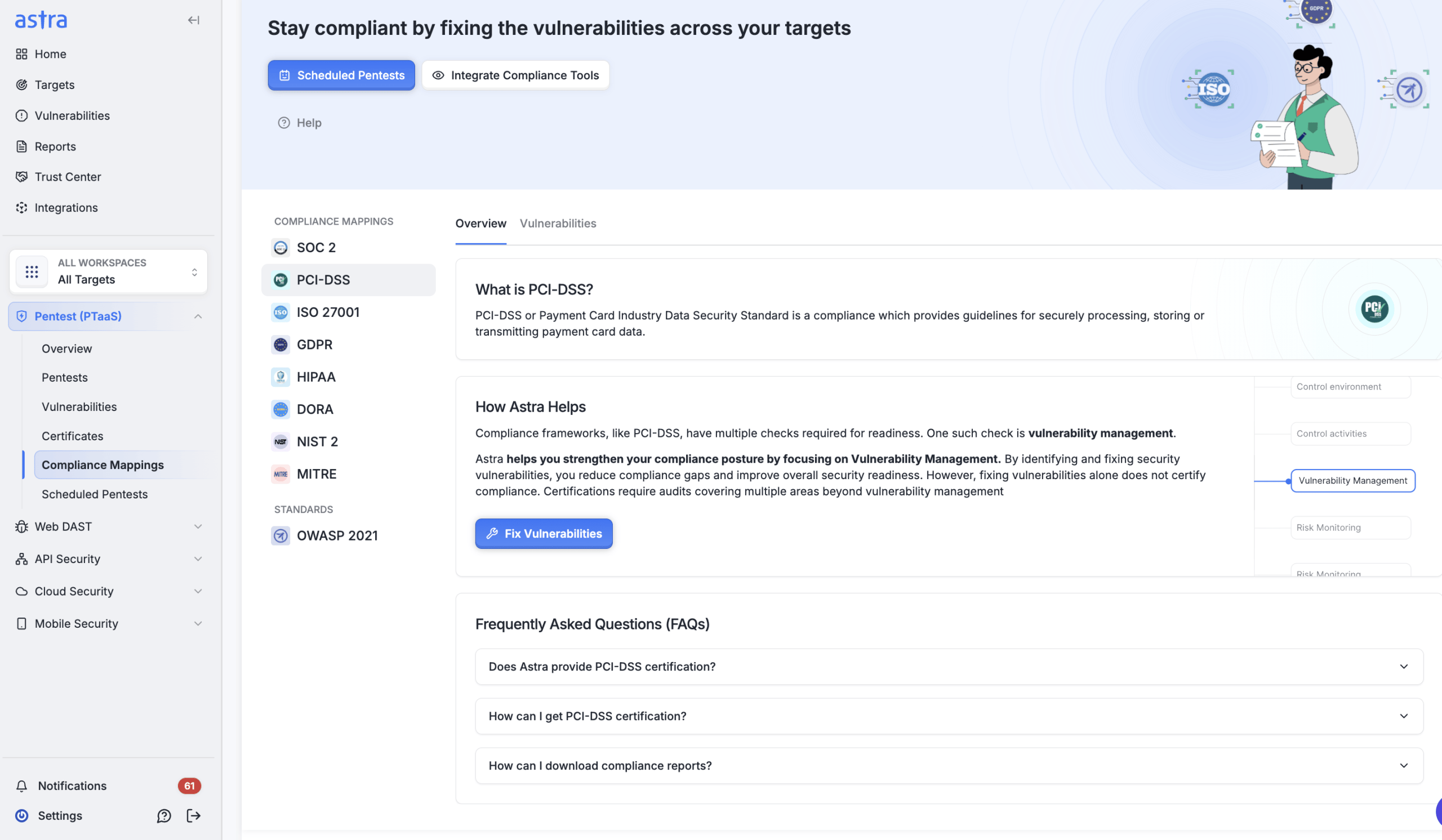Click the Home grid icon
The width and height of the screenshot is (1442, 840).
click(22, 53)
